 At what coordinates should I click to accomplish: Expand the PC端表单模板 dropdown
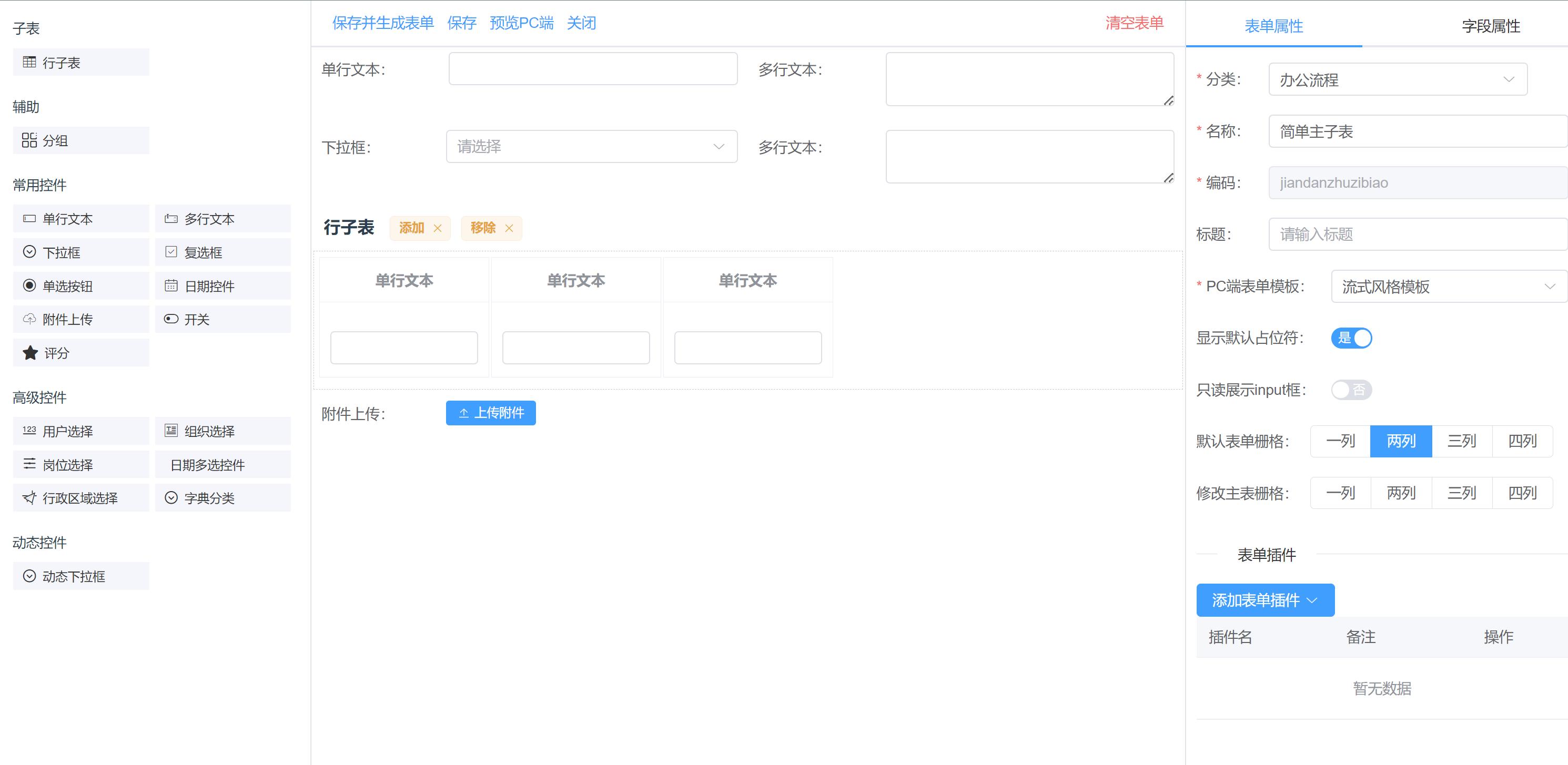[1448, 287]
